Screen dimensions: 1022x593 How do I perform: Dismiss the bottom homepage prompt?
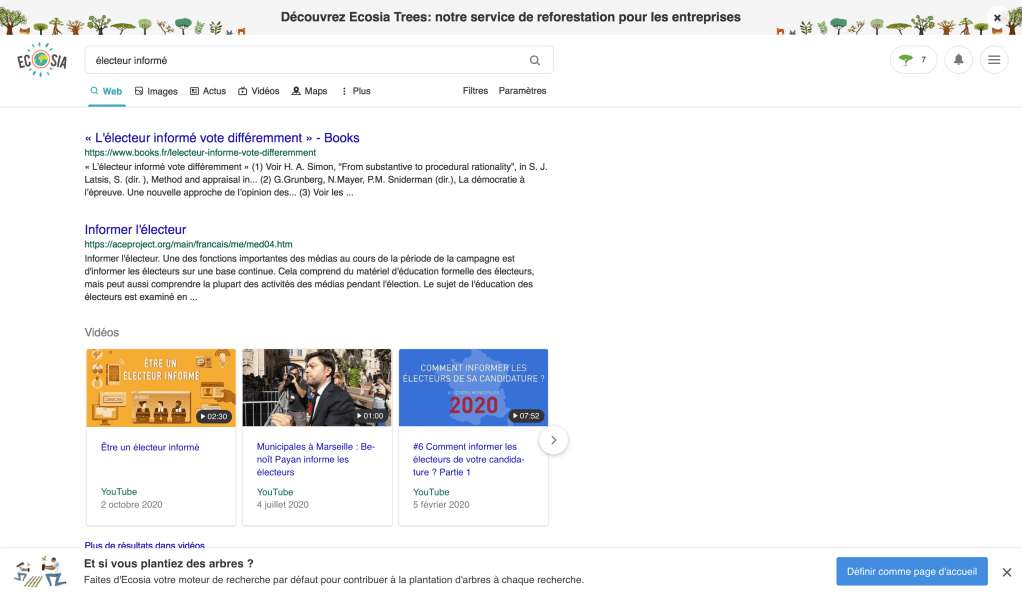tap(1006, 572)
